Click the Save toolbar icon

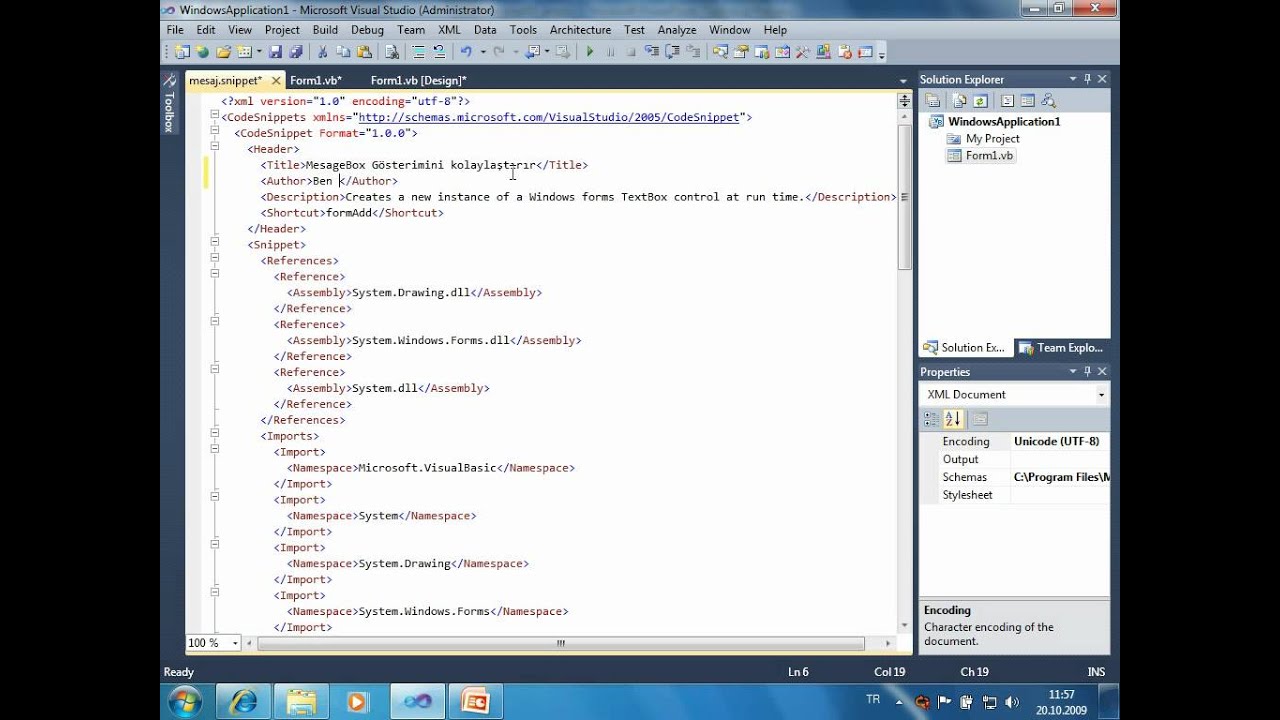tap(276, 52)
